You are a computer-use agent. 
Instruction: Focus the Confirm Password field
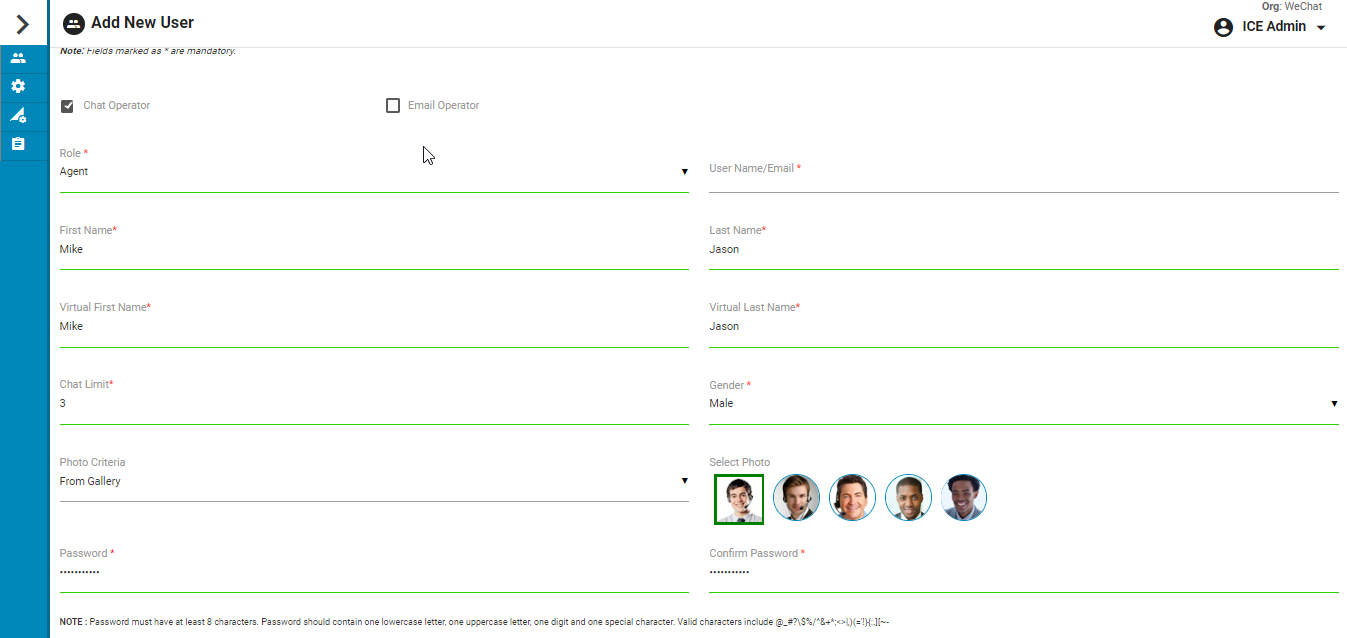click(x=1023, y=573)
